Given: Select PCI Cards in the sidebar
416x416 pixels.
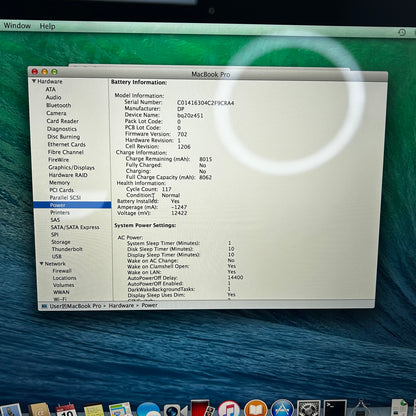Looking at the screenshot, I should [x=62, y=190].
